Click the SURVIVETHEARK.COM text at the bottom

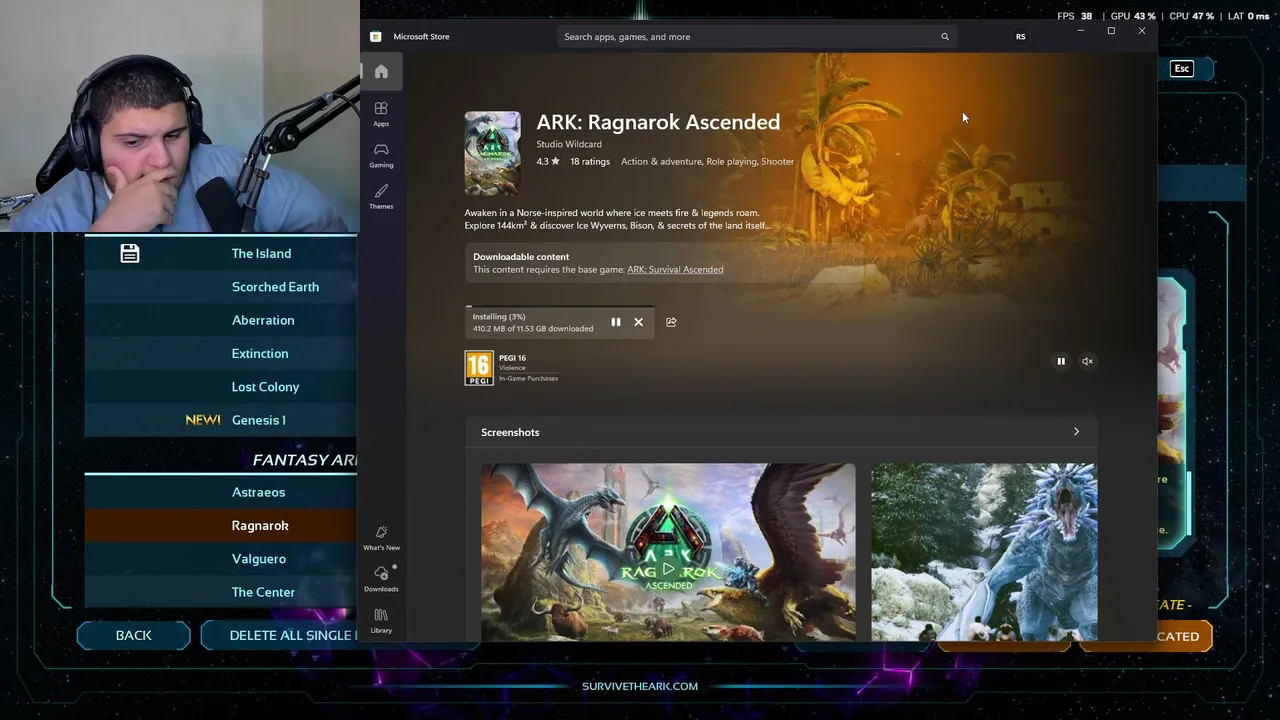pos(640,686)
